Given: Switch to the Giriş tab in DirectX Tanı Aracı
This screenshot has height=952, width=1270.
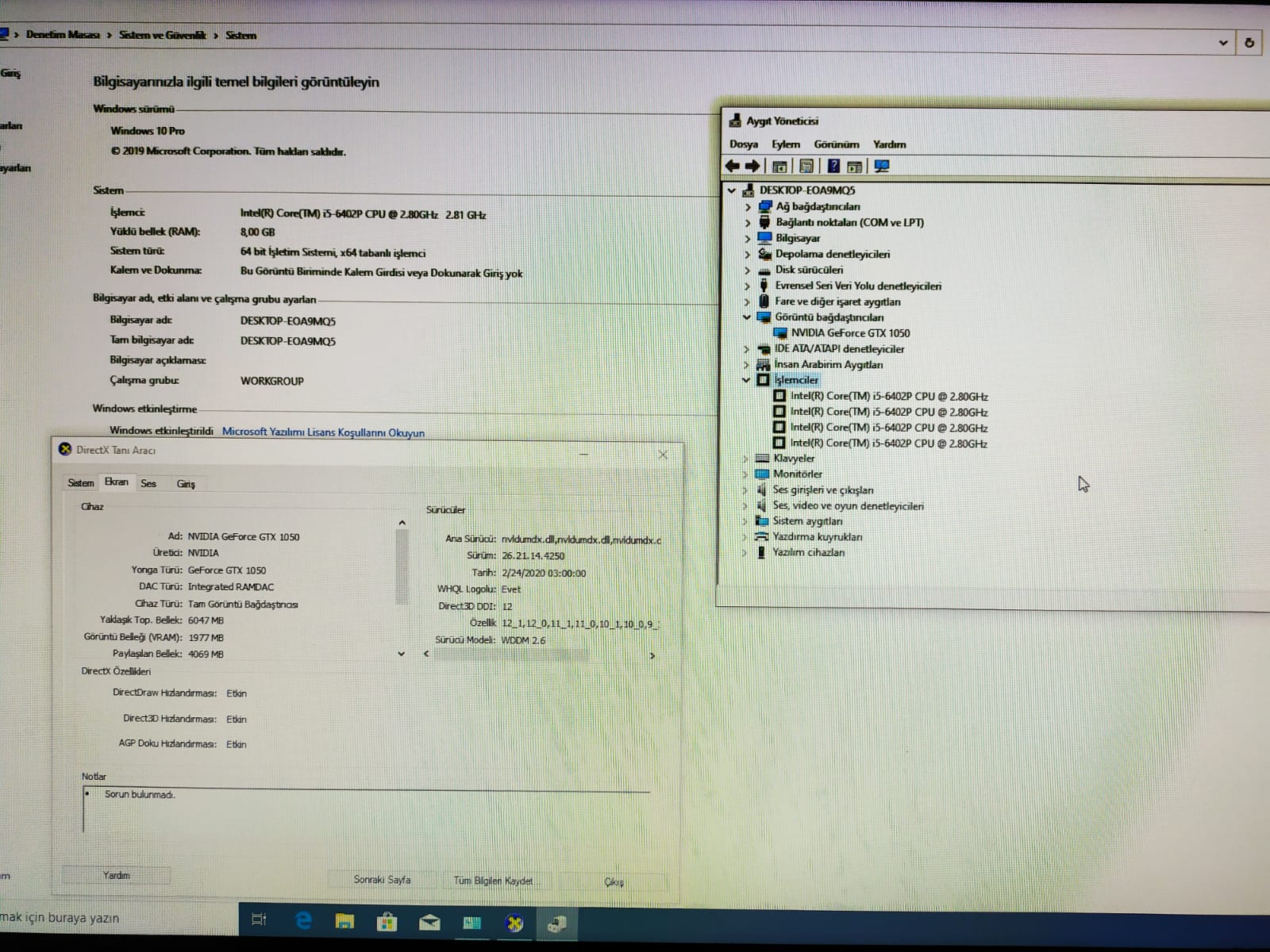Looking at the screenshot, I should [186, 484].
